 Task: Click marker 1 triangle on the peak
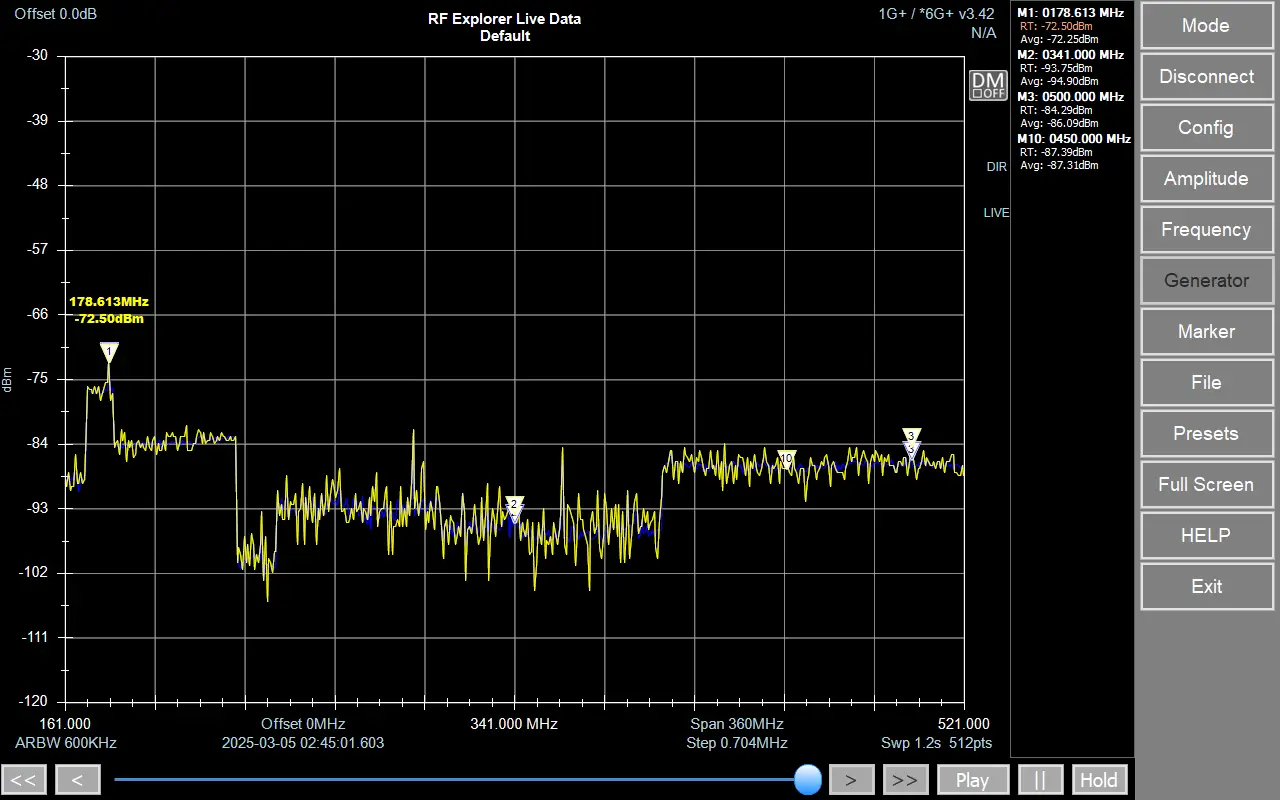click(109, 352)
